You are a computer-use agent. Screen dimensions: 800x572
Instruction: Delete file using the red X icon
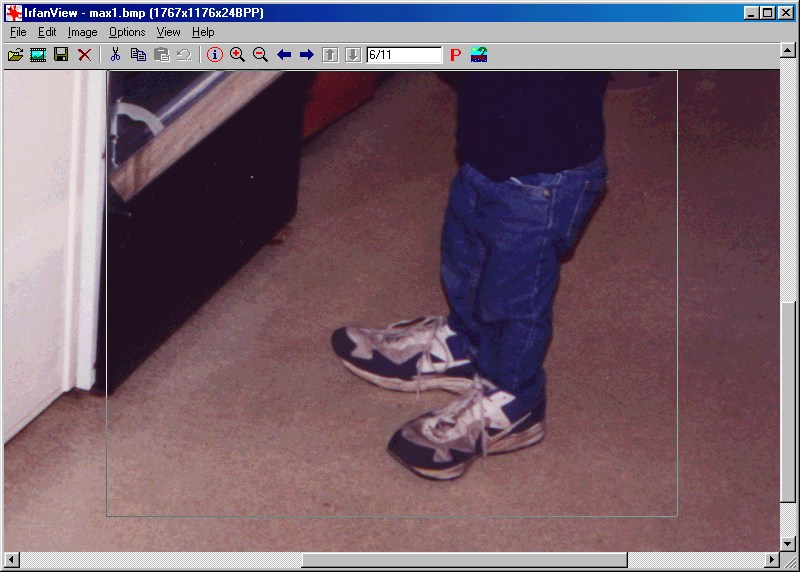pyautogui.click(x=85, y=55)
